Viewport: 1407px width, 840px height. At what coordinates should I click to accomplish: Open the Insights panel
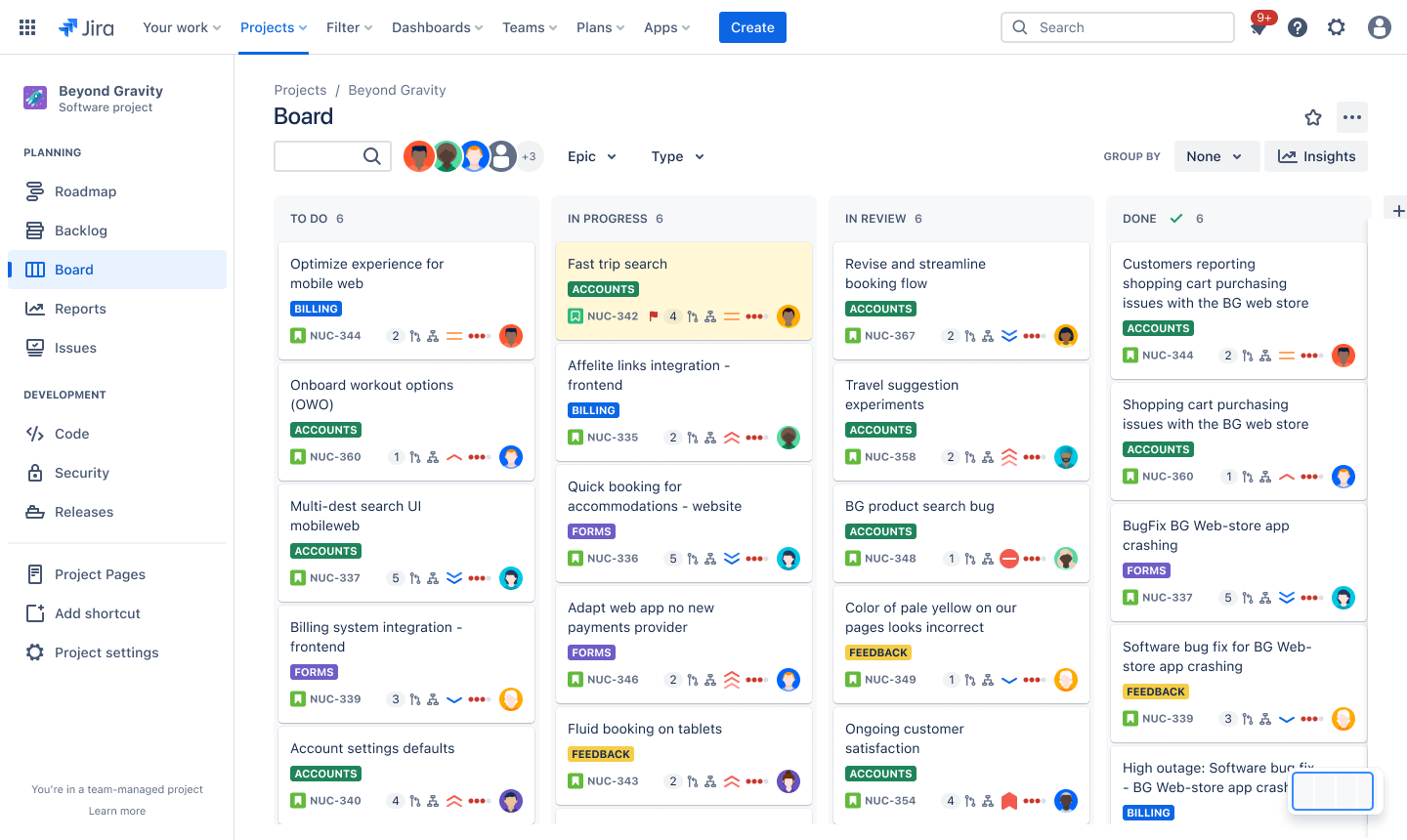point(1315,156)
